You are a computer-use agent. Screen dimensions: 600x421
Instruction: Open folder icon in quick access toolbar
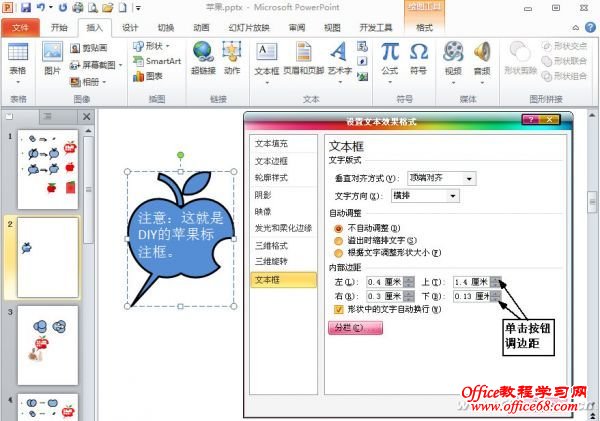(x=108, y=7)
